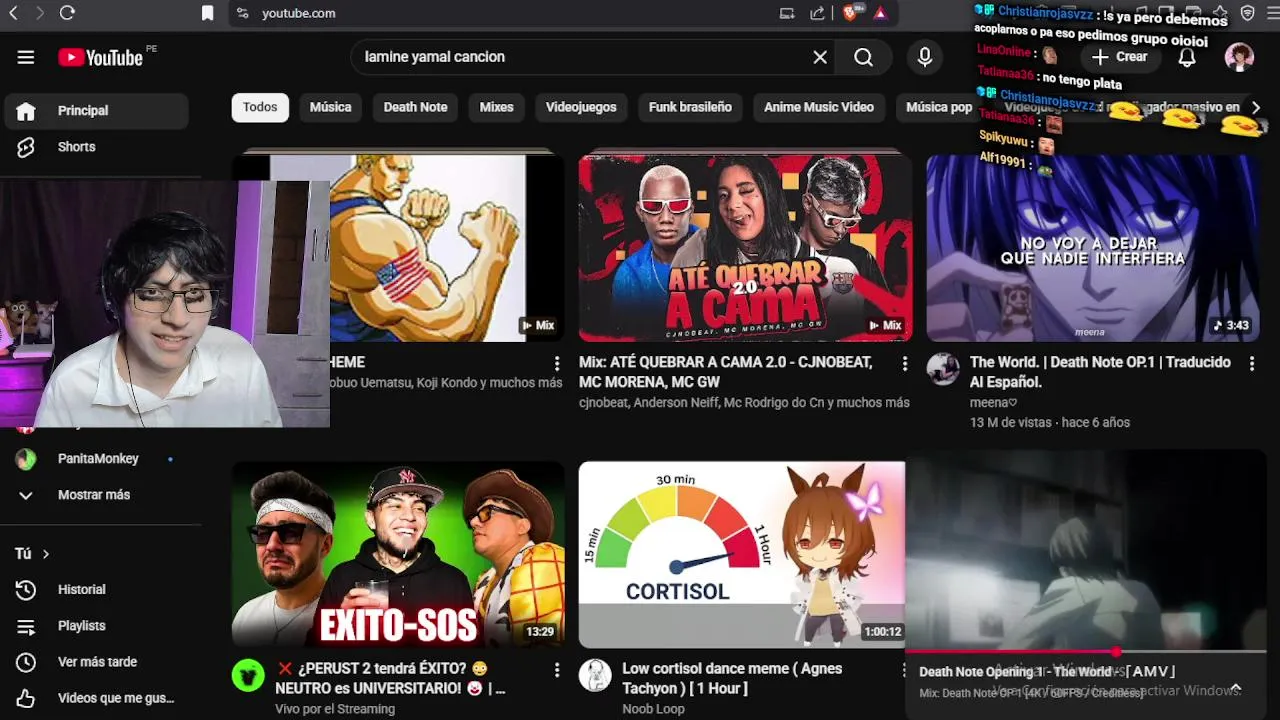Open 'Death Note Opening 1 - The World' miniplayer title
This screenshot has height=720, width=1280.
click(1047, 672)
